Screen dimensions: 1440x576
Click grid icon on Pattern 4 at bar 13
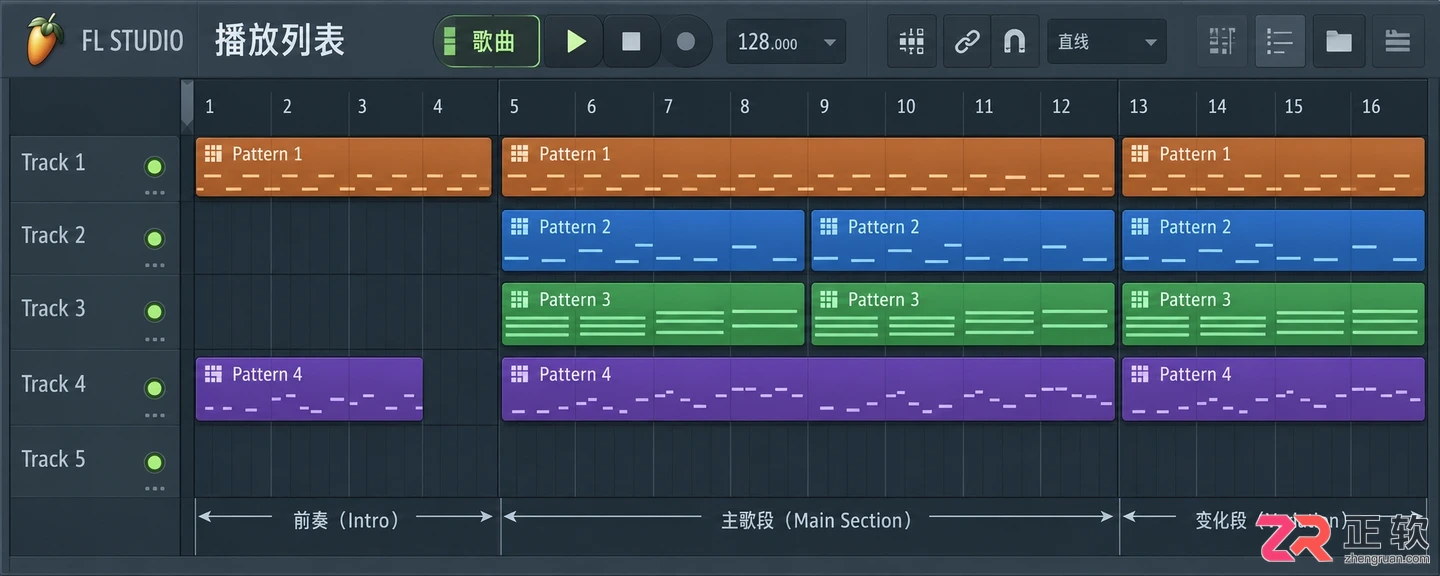click(1139, 374)
